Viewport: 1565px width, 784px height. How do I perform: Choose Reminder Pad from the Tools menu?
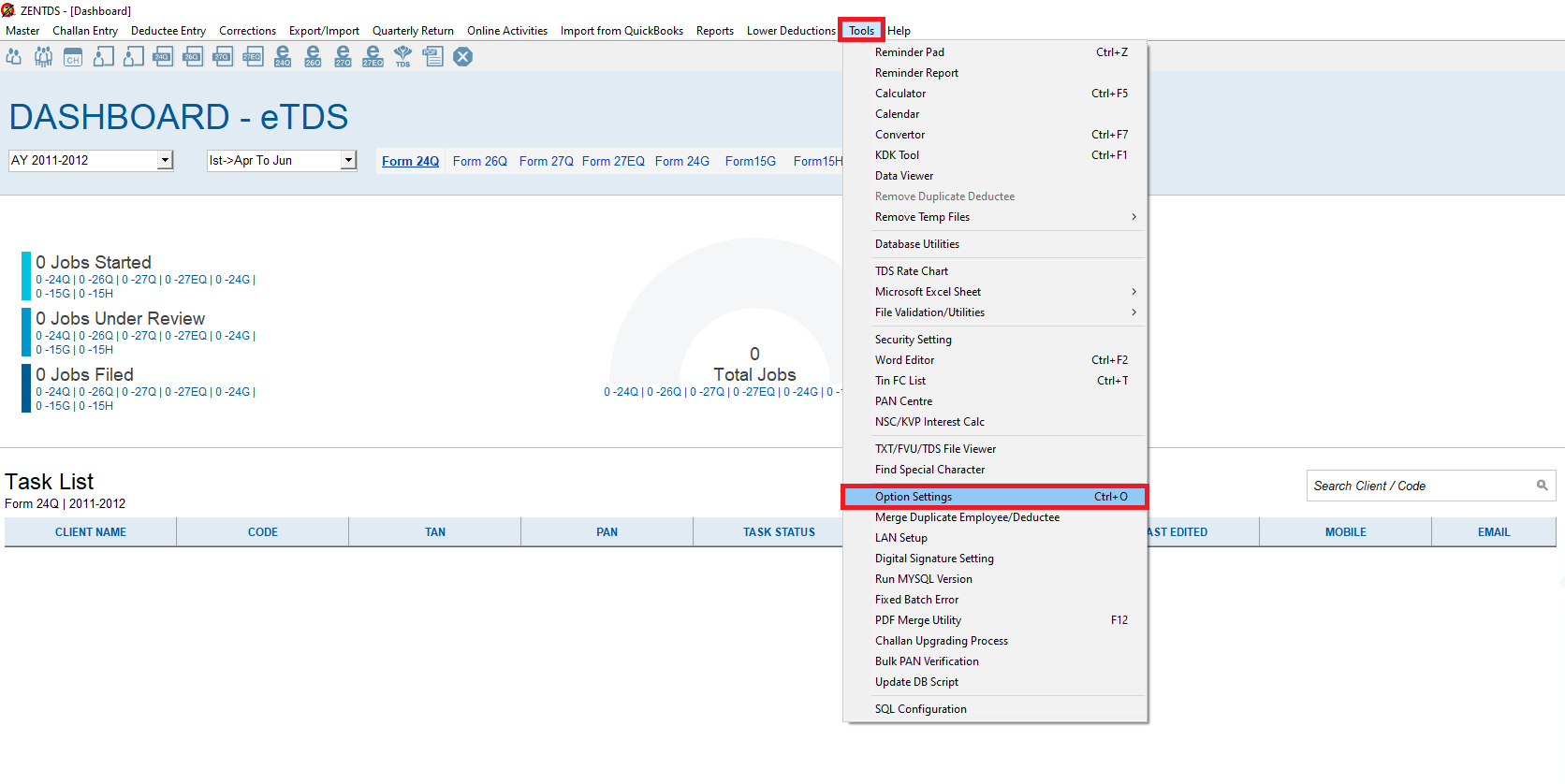tap(995, 52)
